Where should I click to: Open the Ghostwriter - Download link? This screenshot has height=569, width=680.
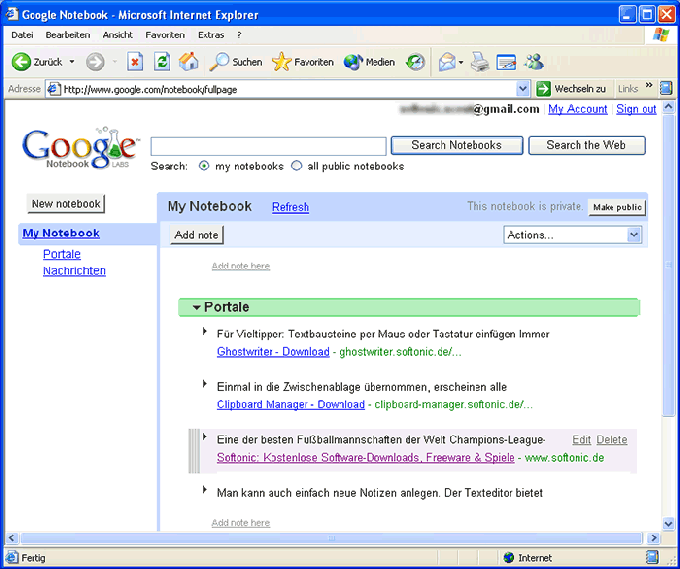(x=273, y=352)
